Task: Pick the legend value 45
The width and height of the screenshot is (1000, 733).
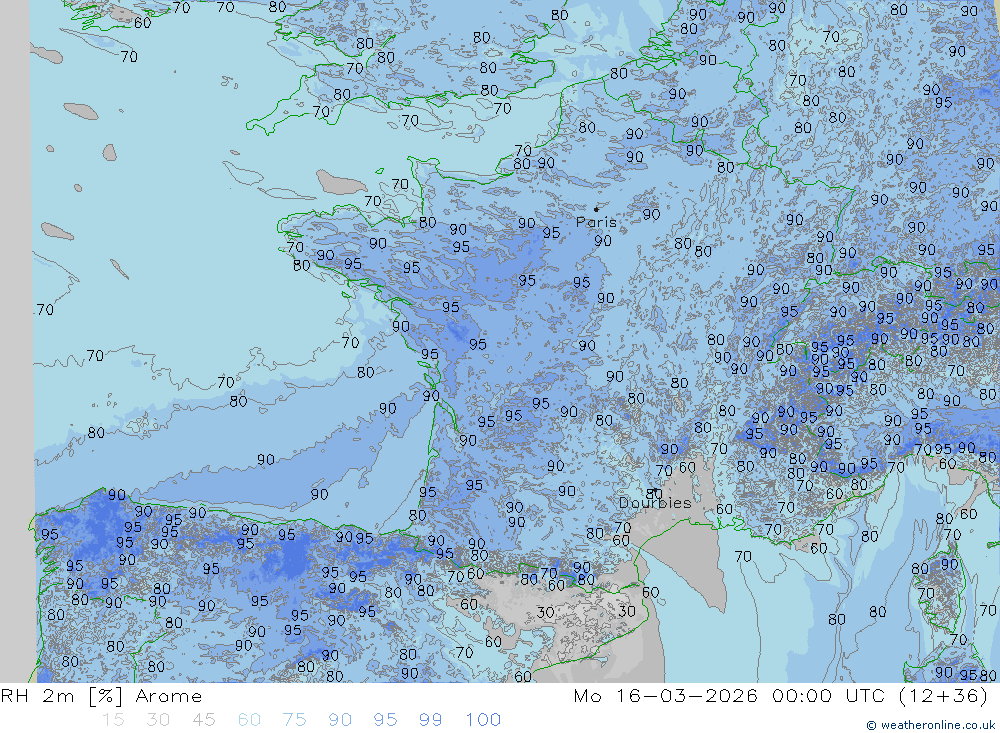Action: (203, 720)
